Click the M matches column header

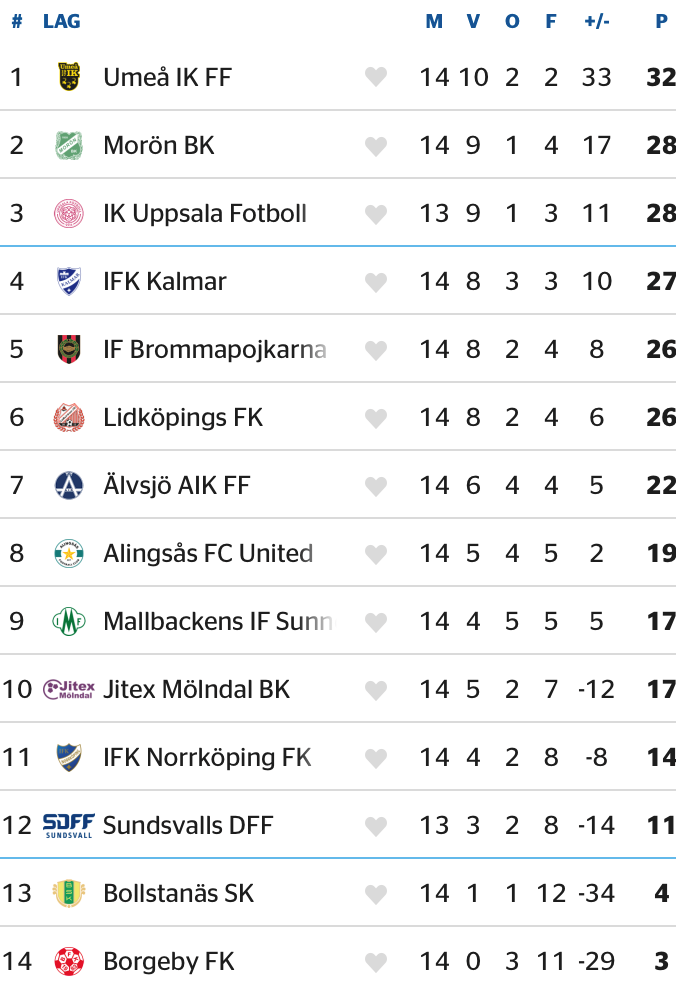434,21
